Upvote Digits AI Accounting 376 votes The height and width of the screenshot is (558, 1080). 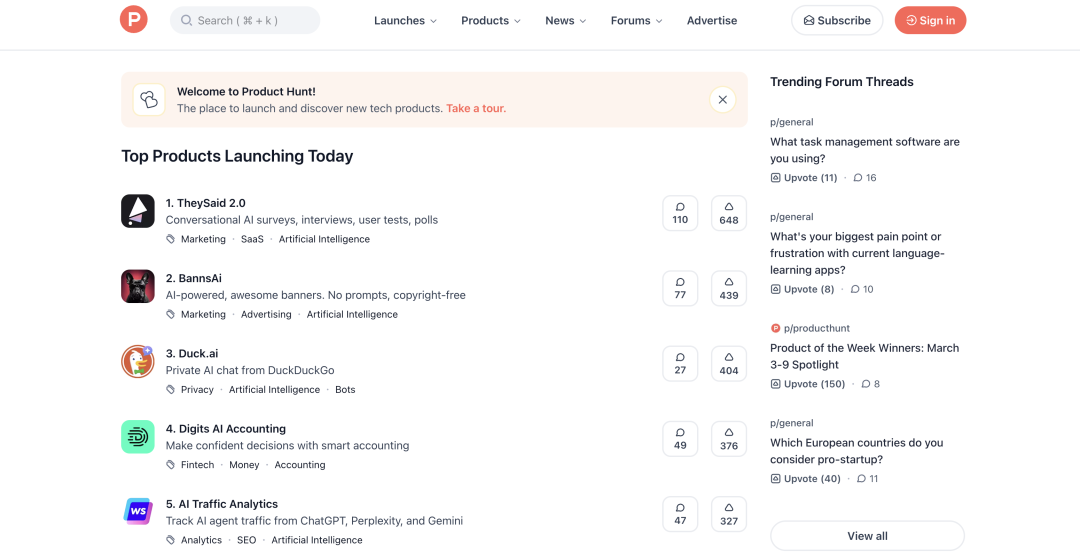(729, 439)
